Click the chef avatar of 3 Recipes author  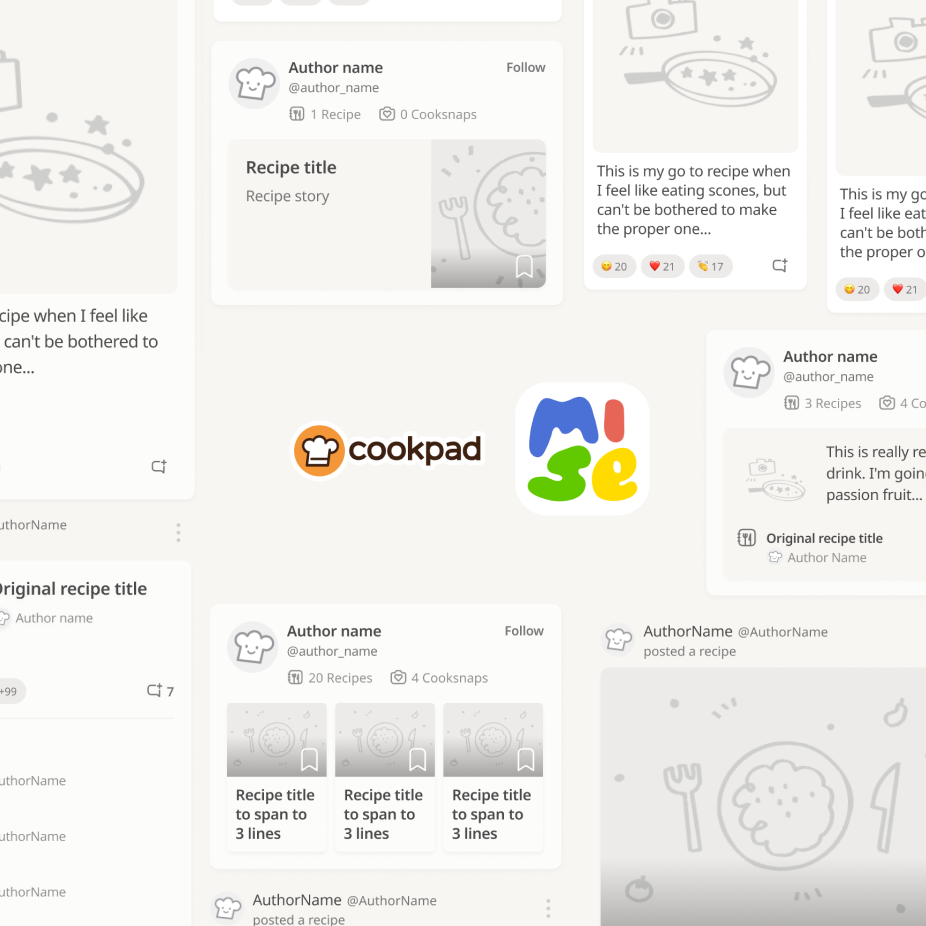click(749, 372)
